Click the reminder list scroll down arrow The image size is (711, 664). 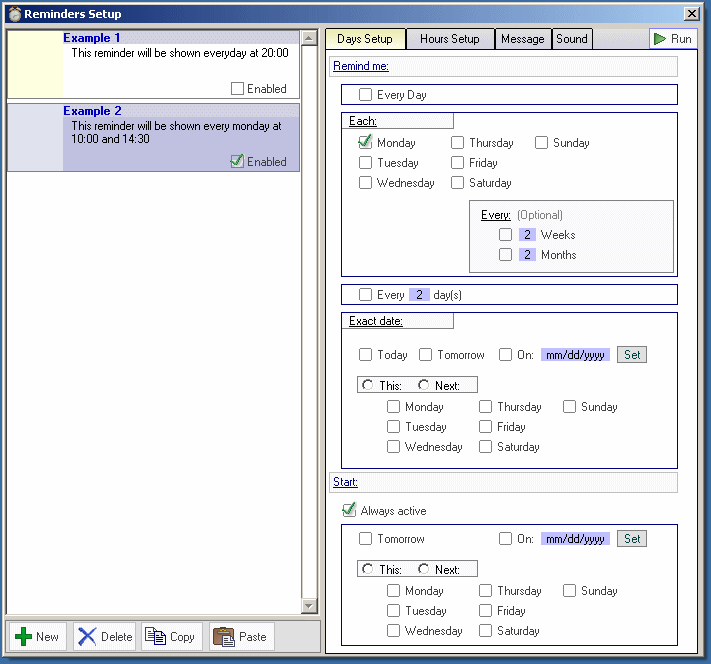[x=309, y=606]
